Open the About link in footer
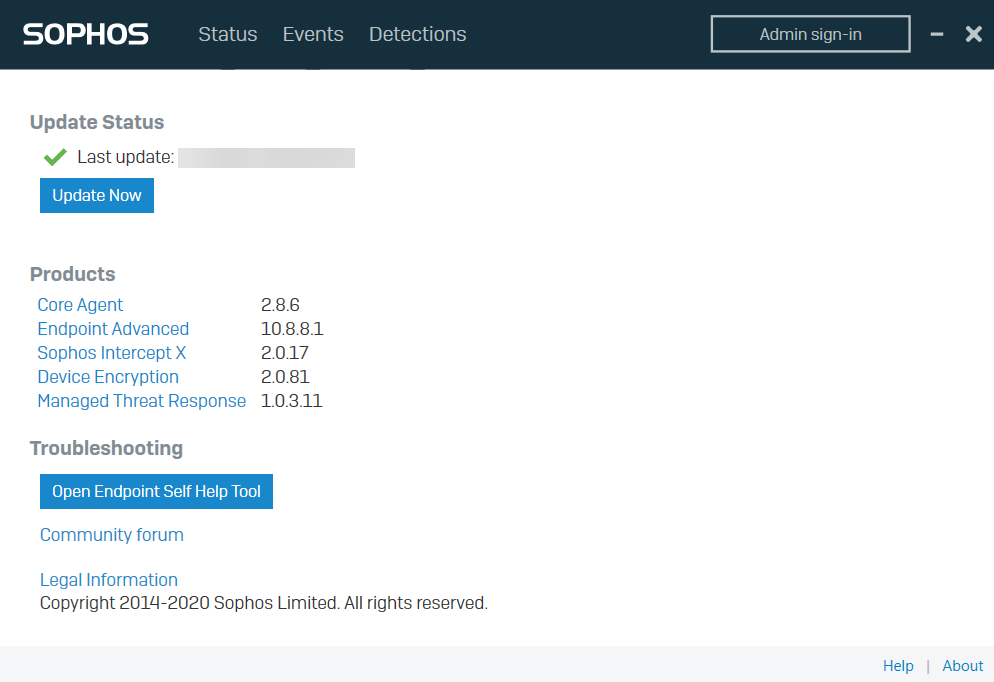 click(962, 666)
